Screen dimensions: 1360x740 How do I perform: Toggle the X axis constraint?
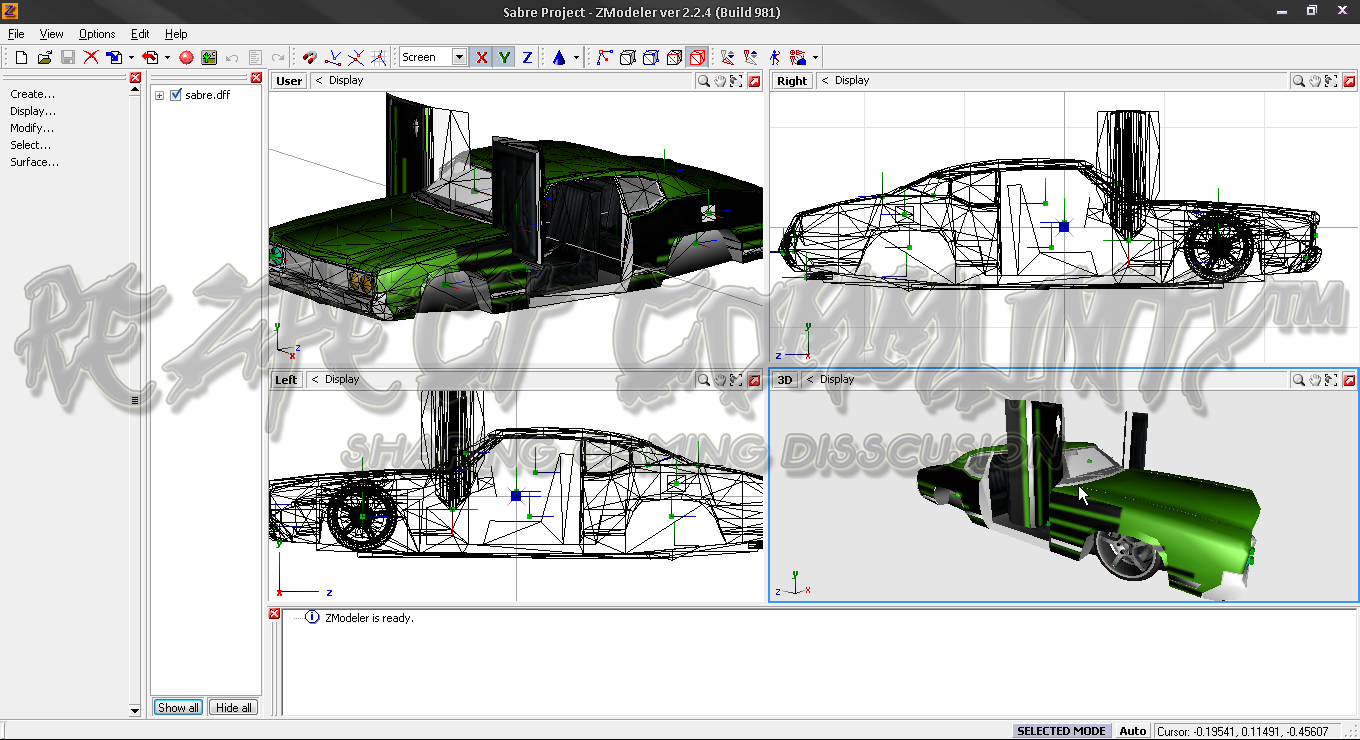[x=480, y=57]
